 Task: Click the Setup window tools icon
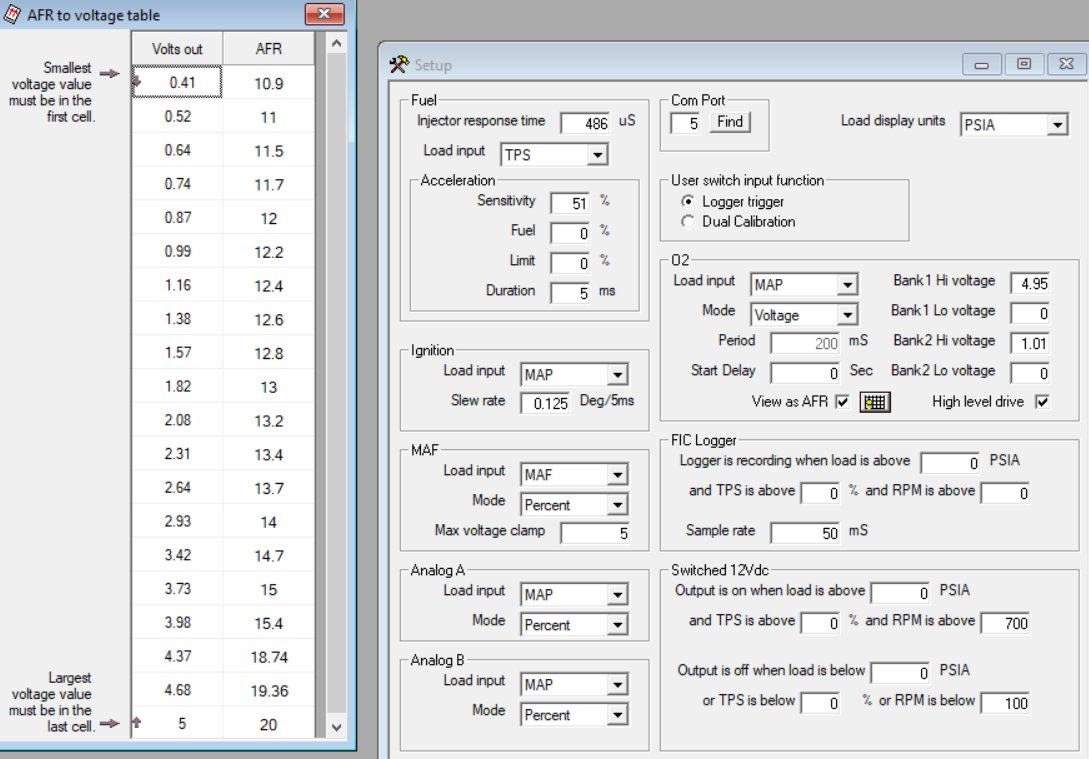[399, 65]
